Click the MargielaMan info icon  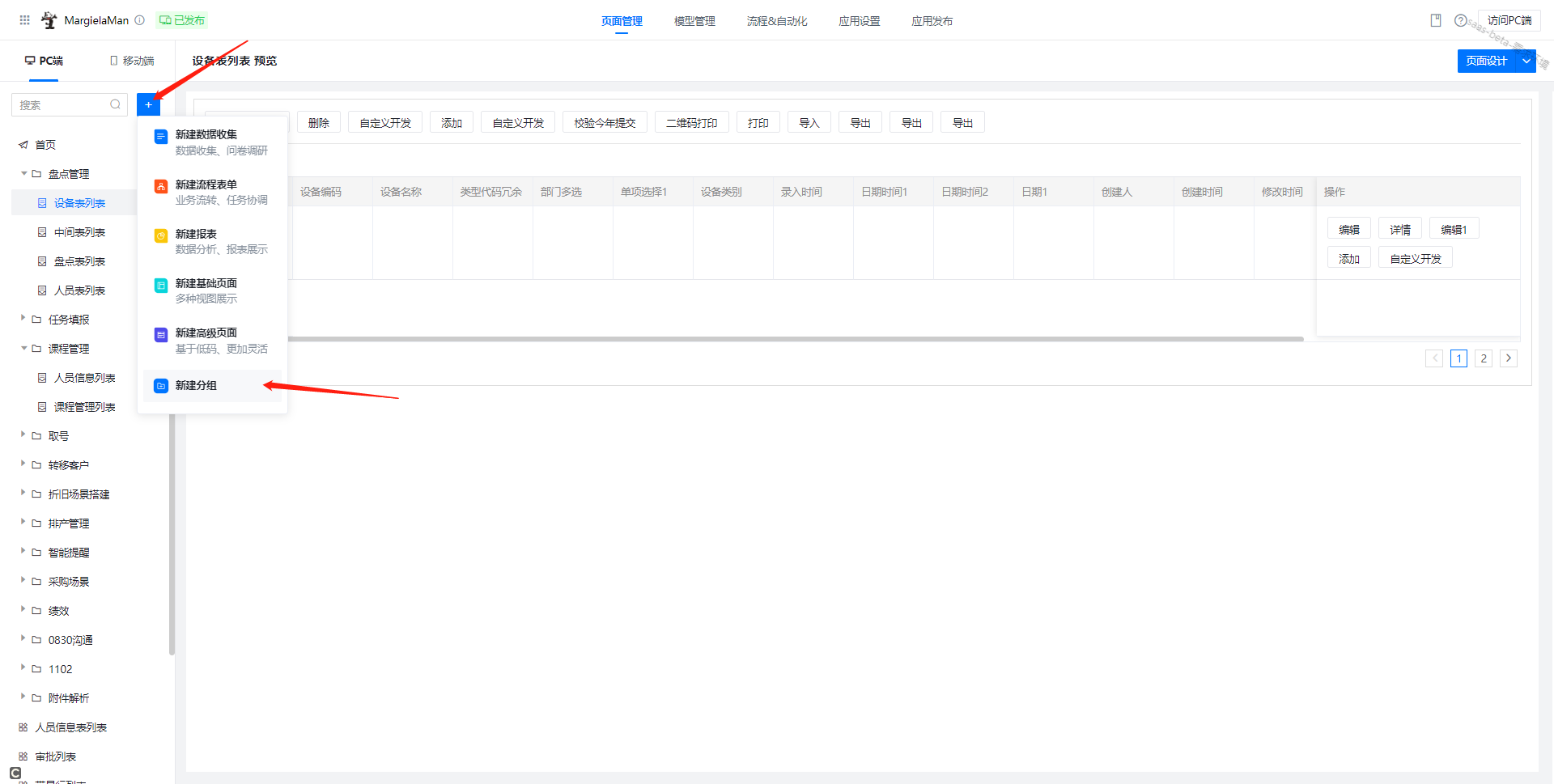(139, 20)
